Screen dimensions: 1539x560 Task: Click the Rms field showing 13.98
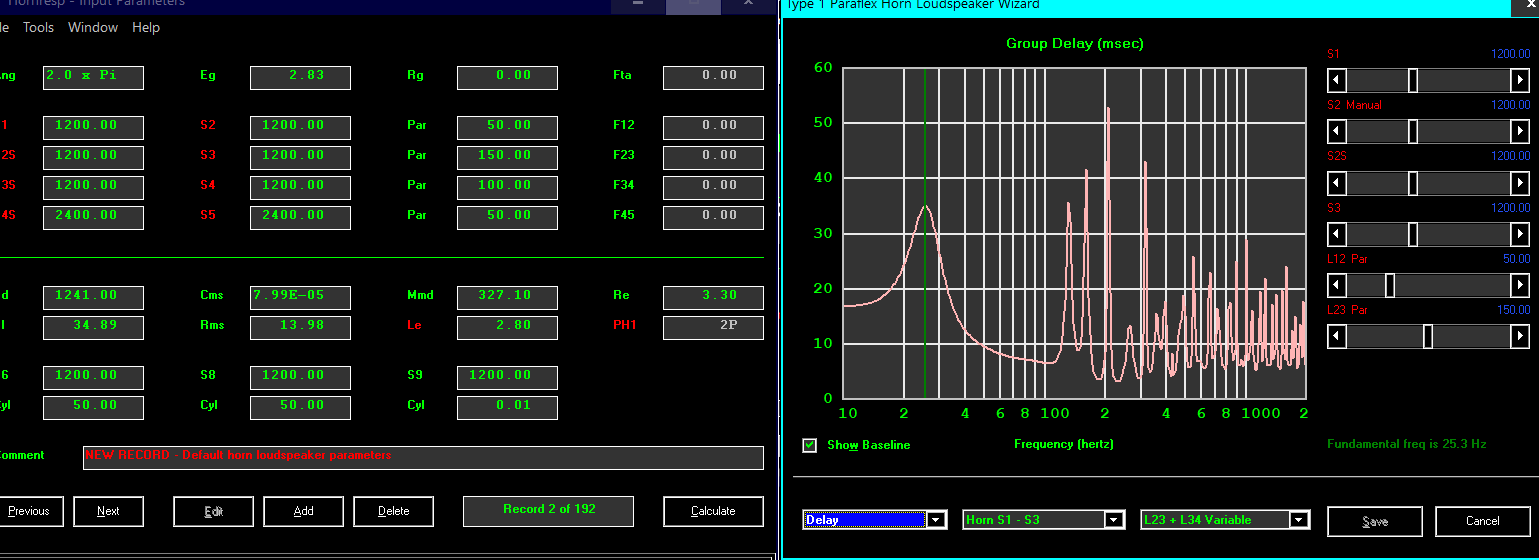pos(300,327)
